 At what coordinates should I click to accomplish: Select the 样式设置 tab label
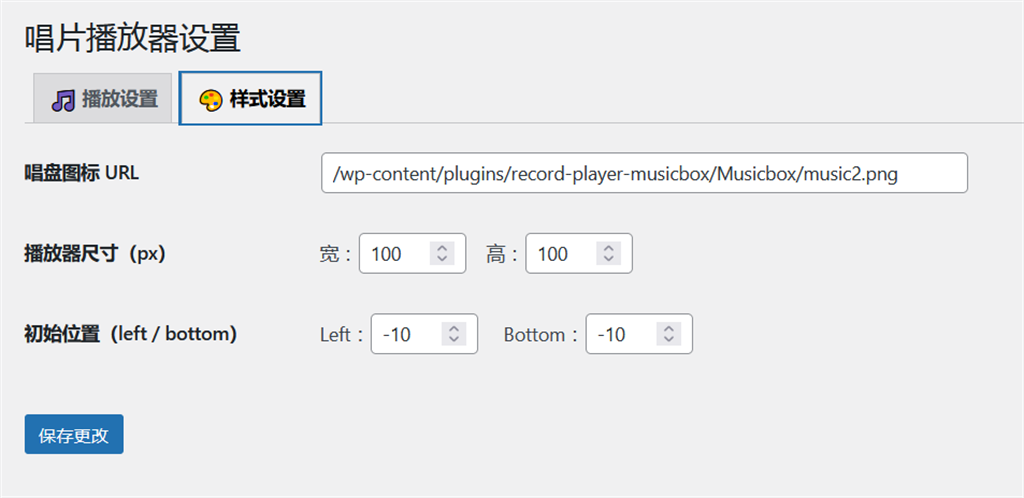[267, 99]
